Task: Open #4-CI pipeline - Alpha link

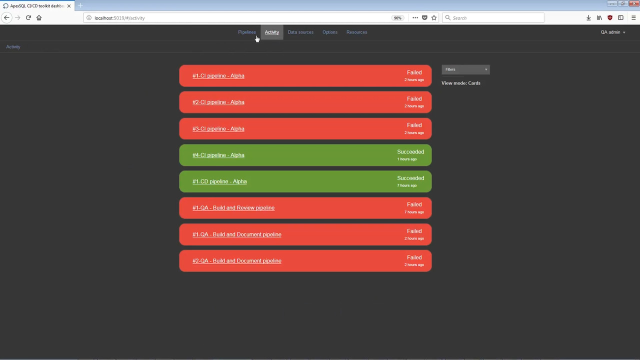Action: pyautogui.click(x=218, y=155)
